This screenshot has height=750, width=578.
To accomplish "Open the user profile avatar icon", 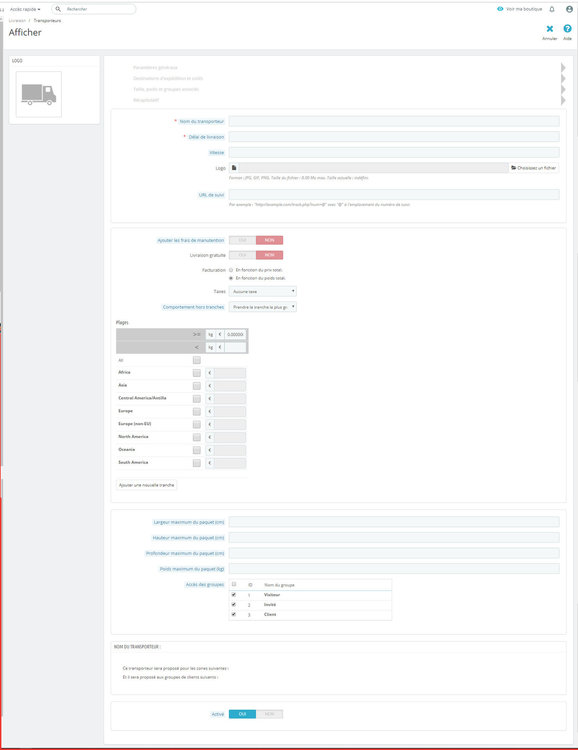I will click(569, 9).
